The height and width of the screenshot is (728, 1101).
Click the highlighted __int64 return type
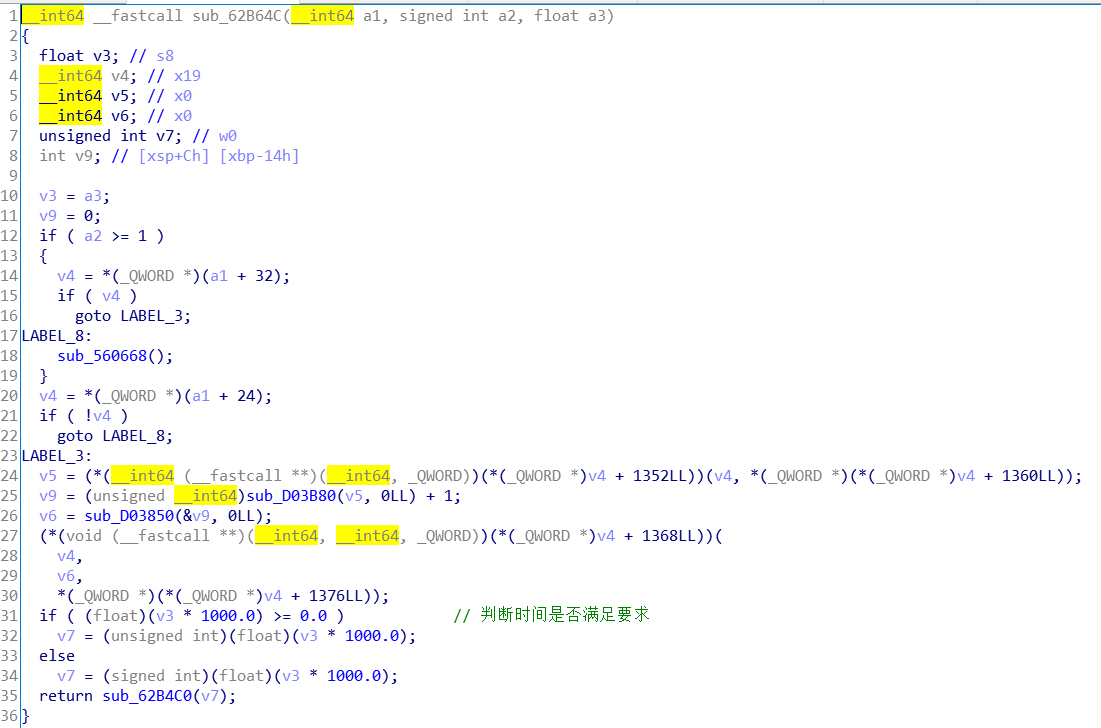click(x=52, y=15)
